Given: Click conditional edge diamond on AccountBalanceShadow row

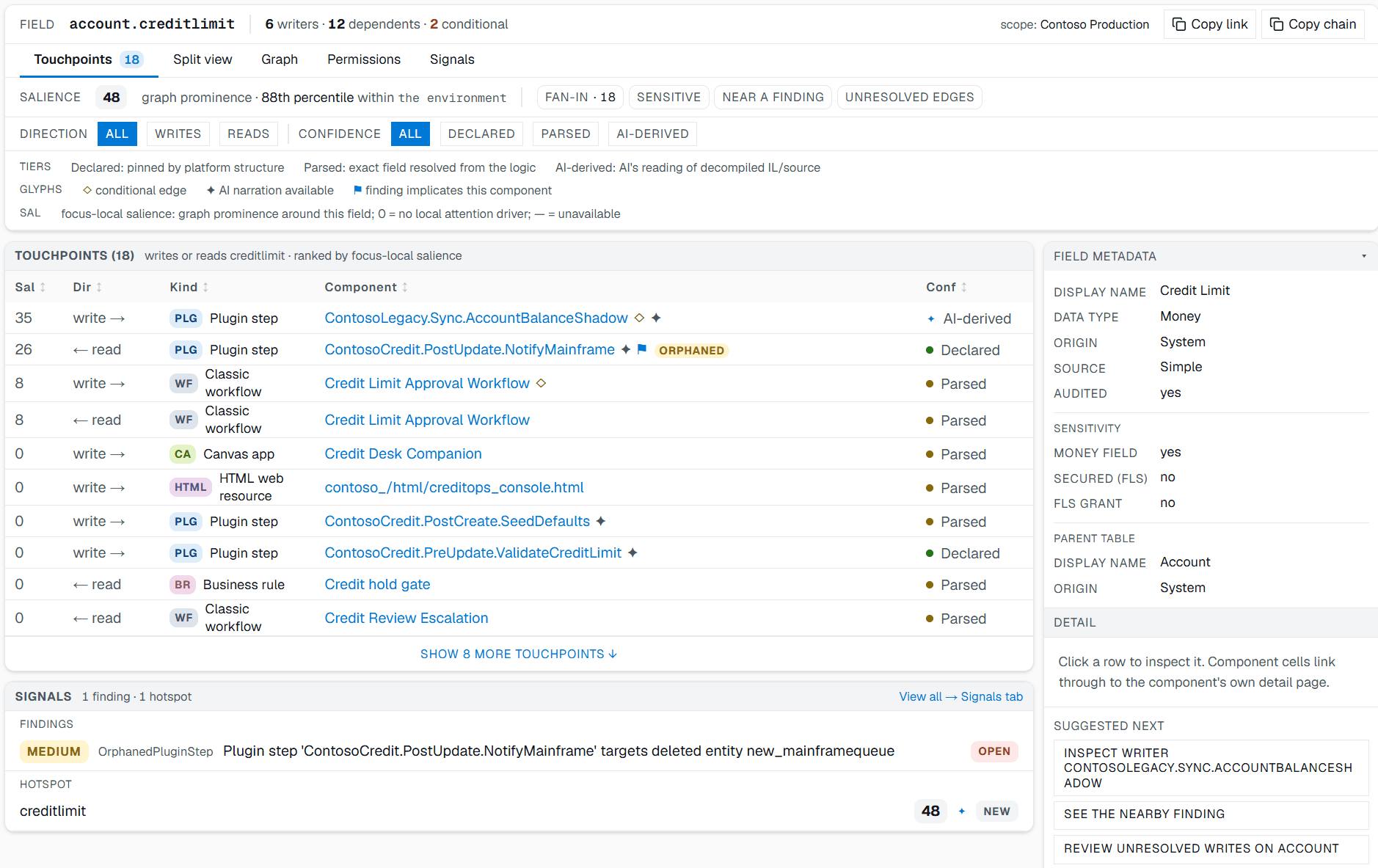Looking at the screenshot, I should tap(639, 318).
